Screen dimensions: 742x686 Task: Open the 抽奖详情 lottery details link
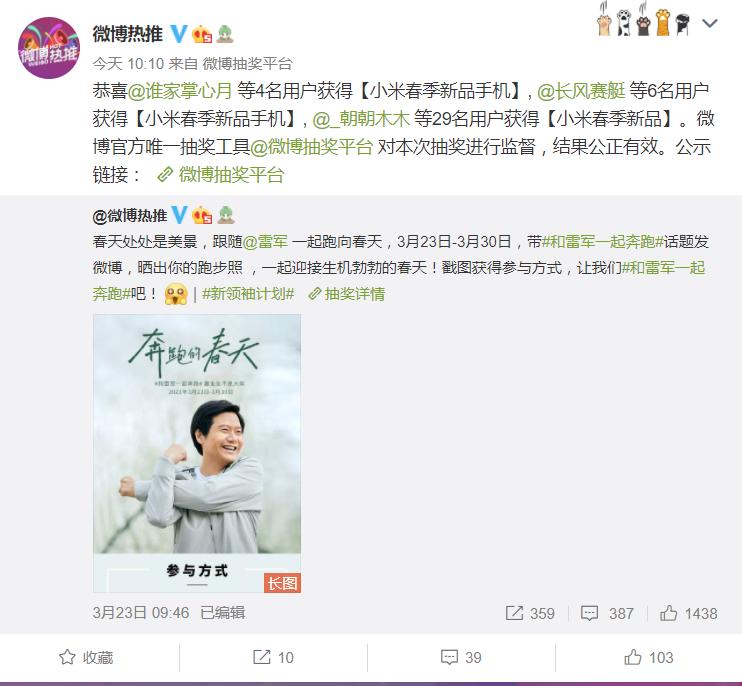(346, 294)
